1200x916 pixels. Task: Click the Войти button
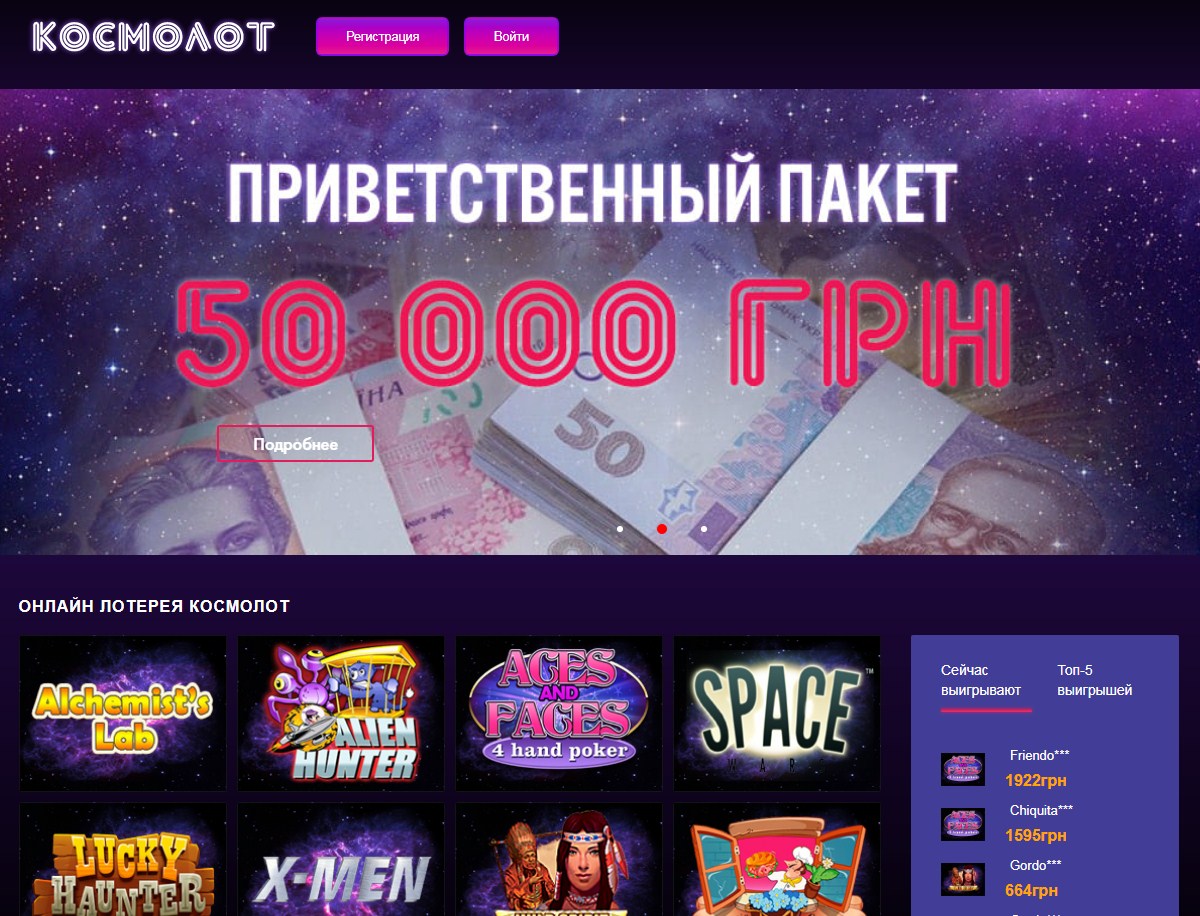[x=511, y=36]
